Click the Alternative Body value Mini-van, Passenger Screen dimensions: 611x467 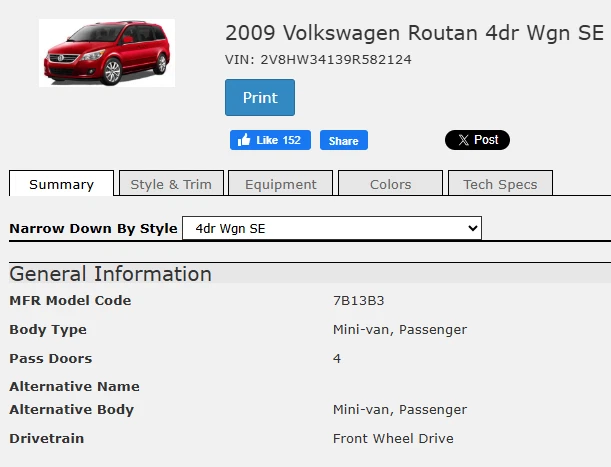[x=400, y=410]
